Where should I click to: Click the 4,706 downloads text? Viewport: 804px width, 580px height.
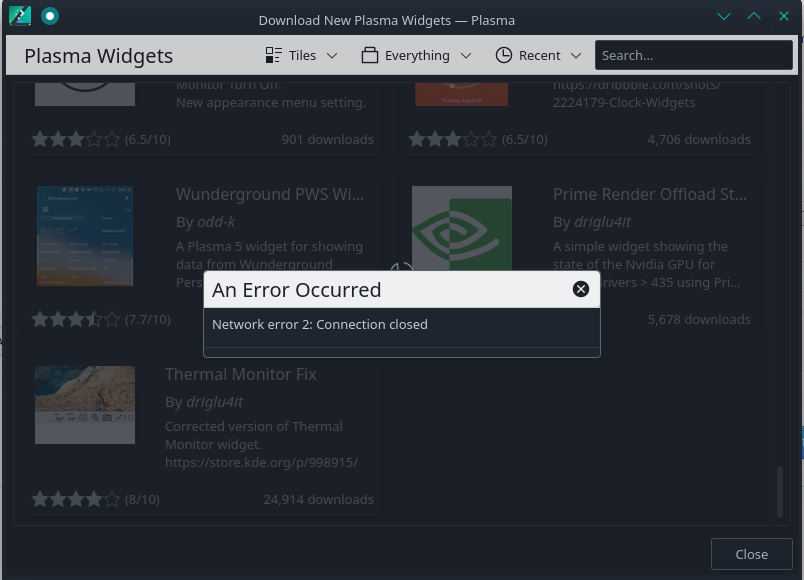pos(699,139)
